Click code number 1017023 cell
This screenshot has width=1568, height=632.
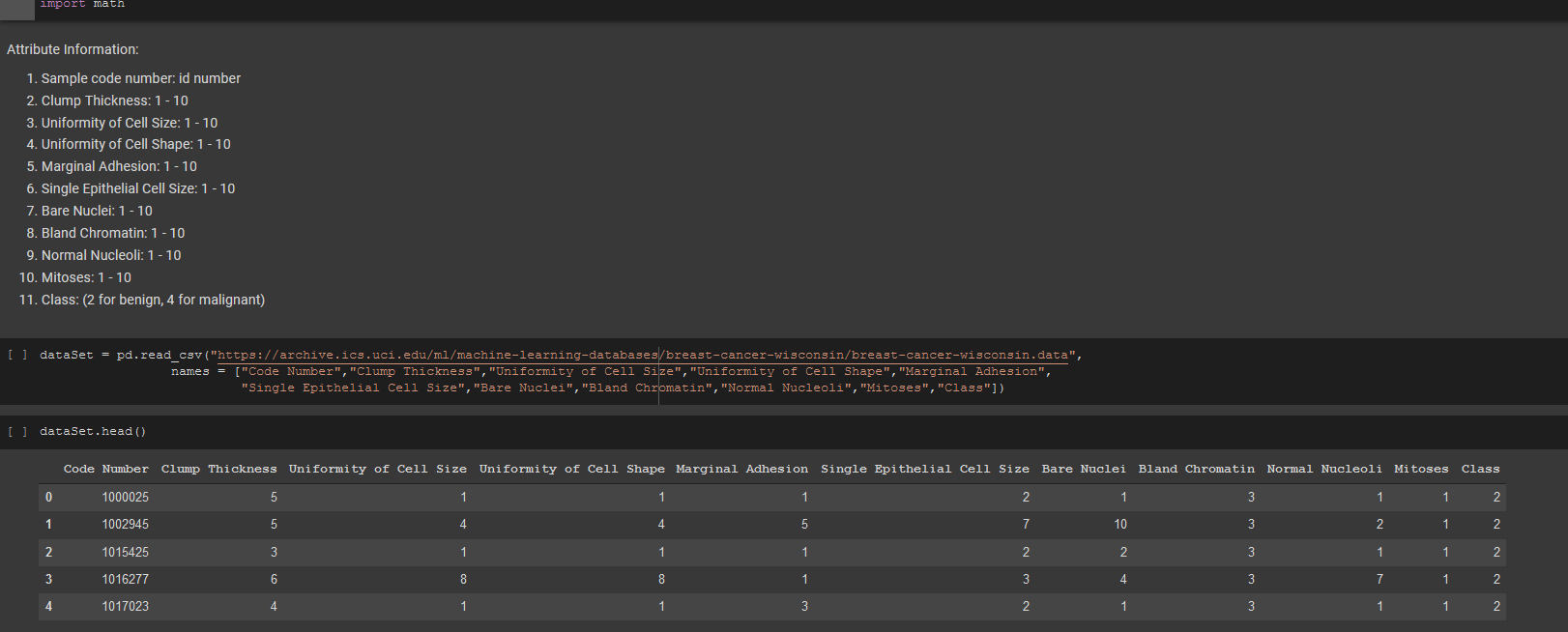click(126, 606)
